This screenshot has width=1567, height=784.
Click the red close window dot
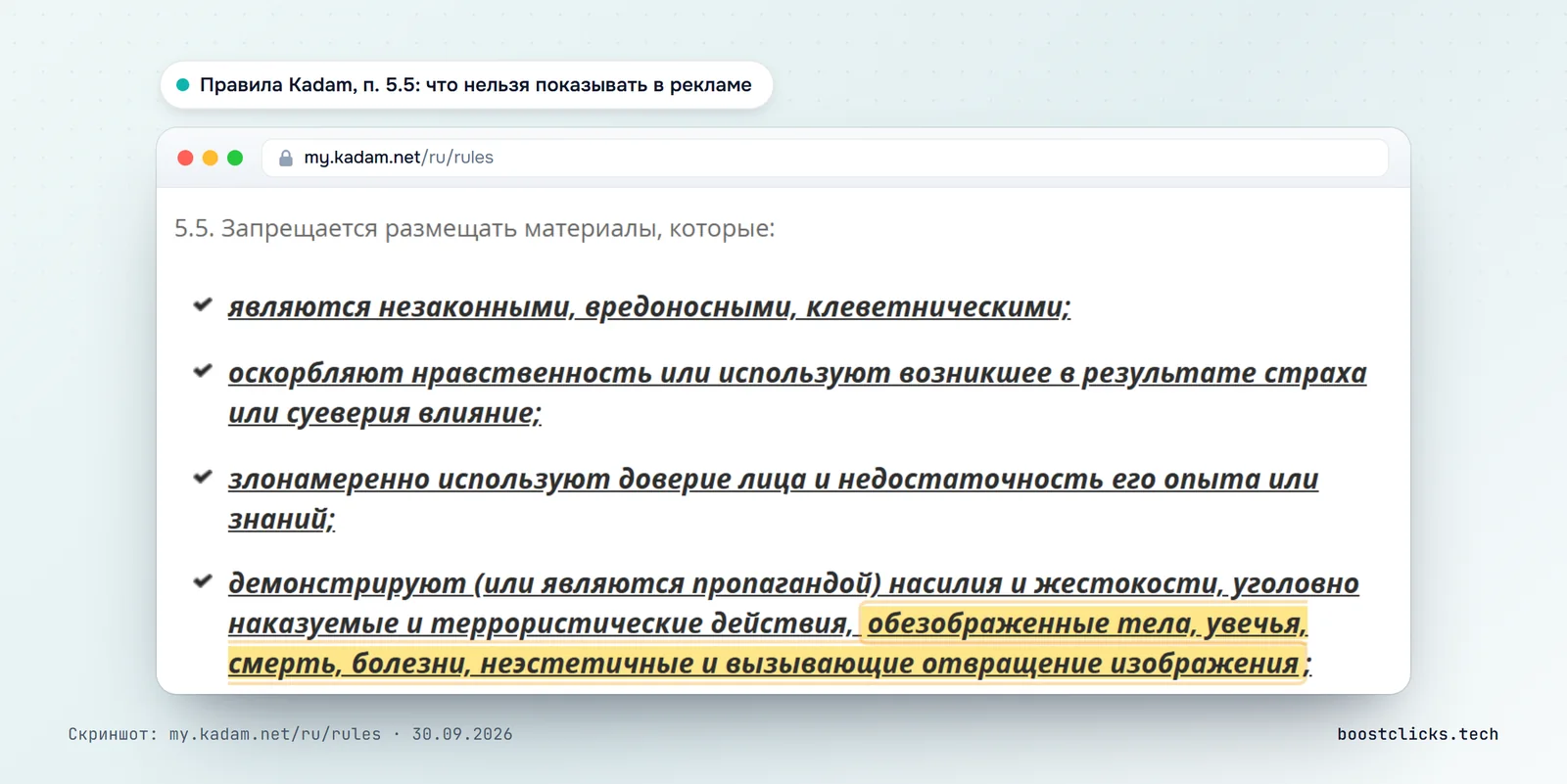tap(185, 158)
